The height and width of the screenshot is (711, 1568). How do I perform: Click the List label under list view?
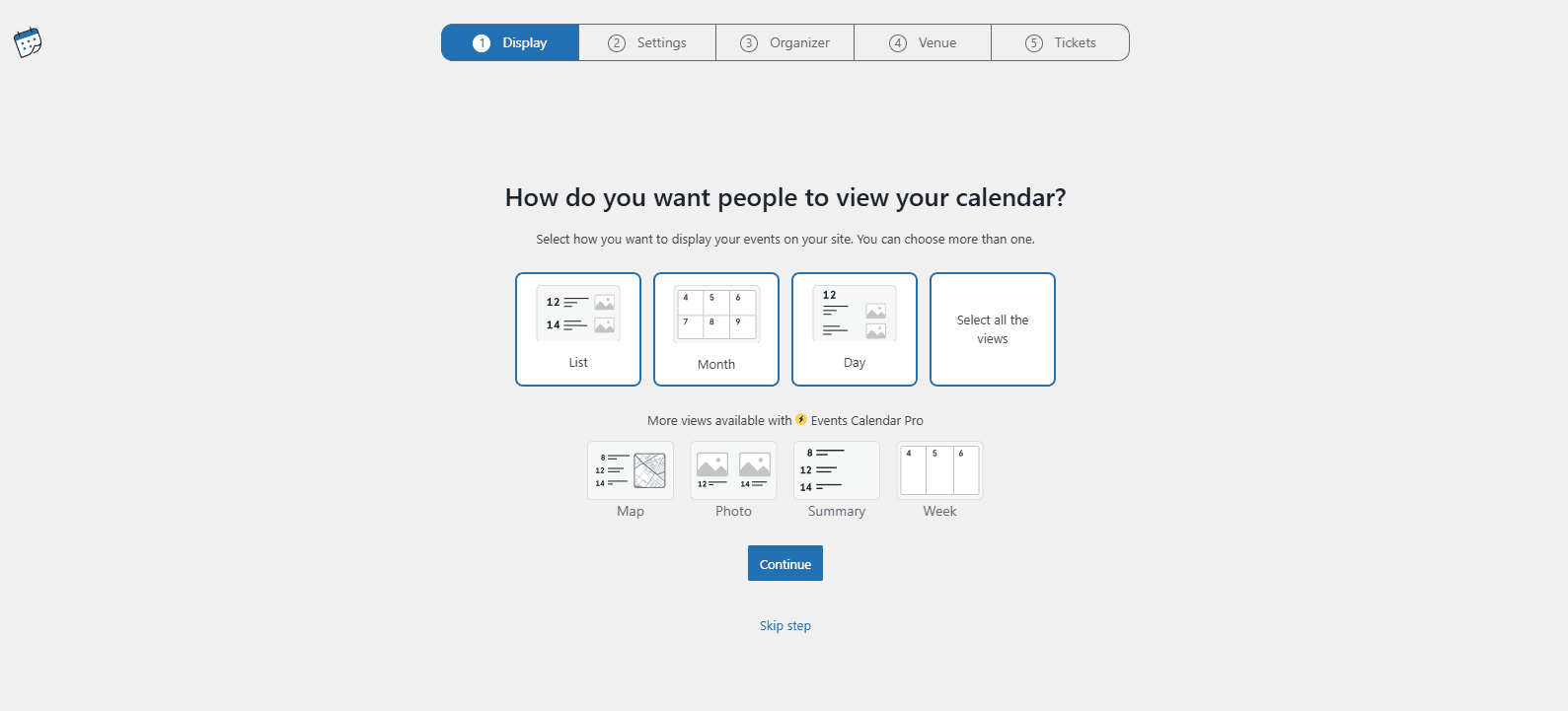(578, 363)
